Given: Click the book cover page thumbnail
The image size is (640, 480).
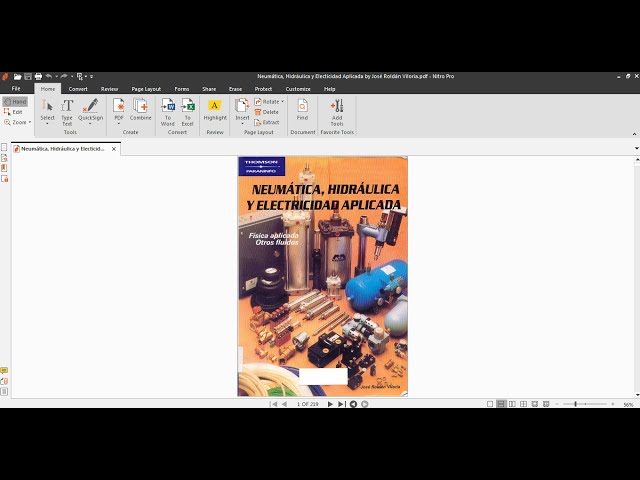Looking at the screenshot, I should [322, 276].
